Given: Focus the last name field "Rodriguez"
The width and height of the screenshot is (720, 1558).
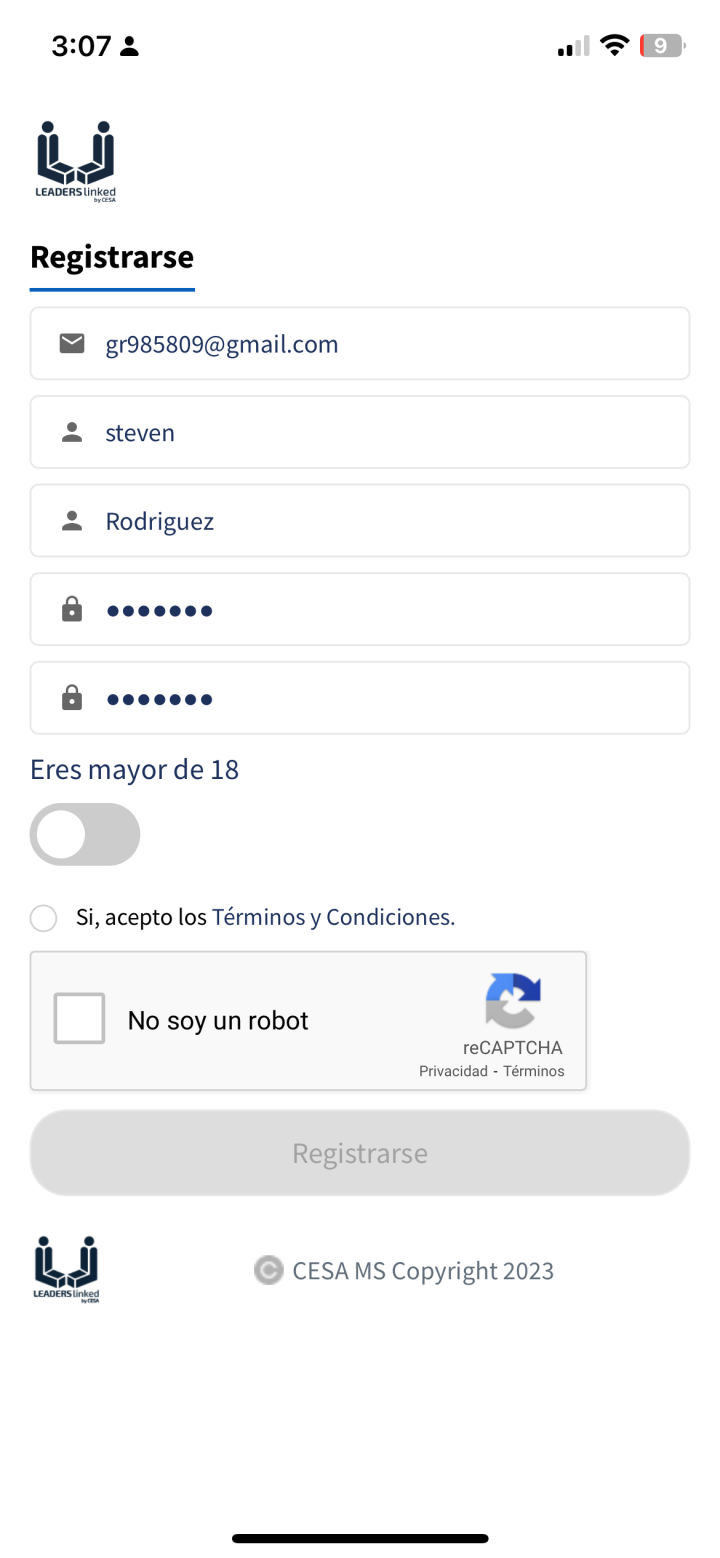Looking at the screenshot, I should [x=380, y=521].
